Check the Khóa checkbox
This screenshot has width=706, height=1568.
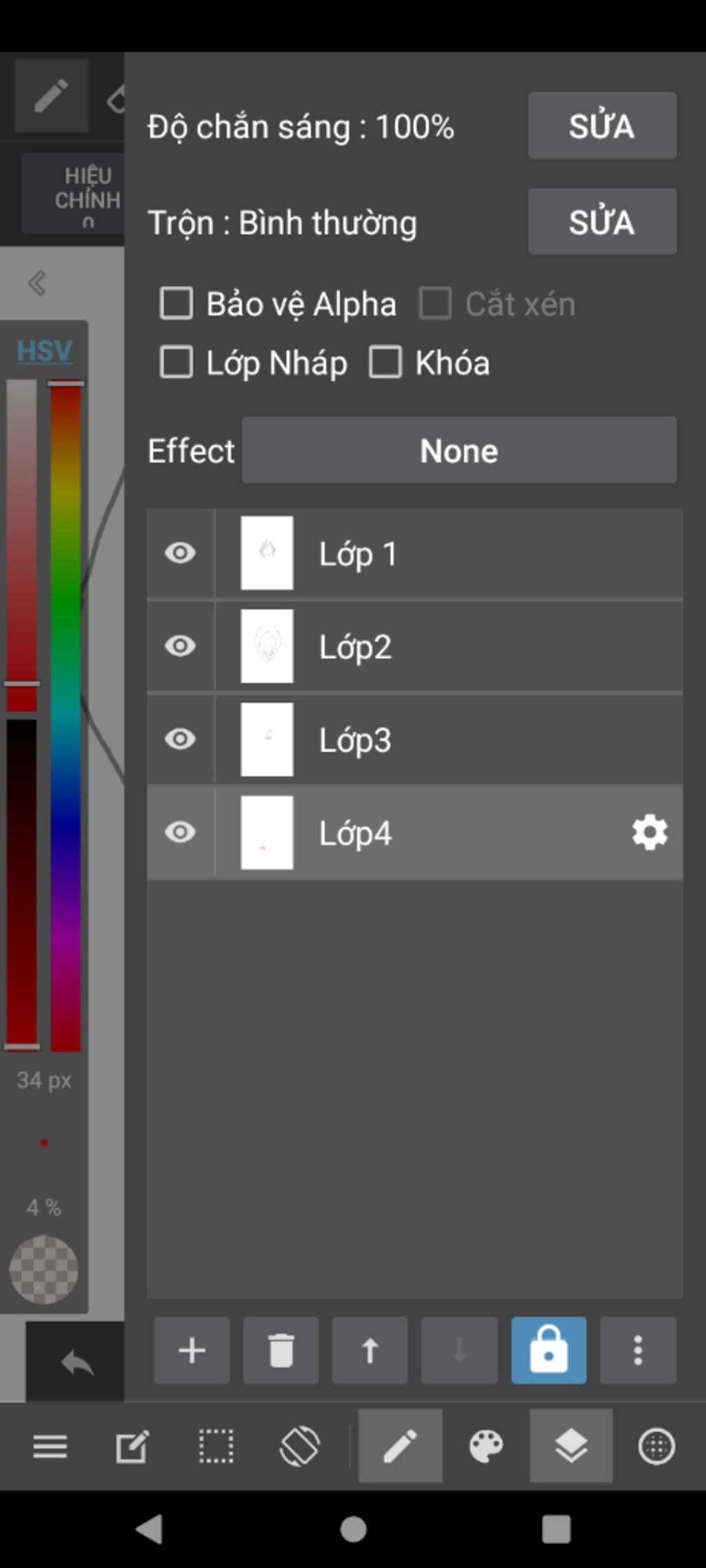click(x=385, y=363)
